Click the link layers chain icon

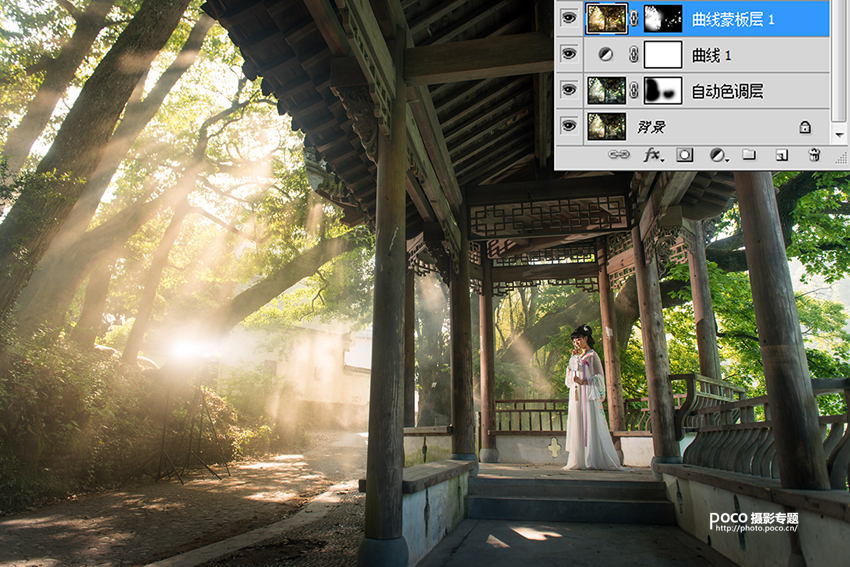[619, 155]
